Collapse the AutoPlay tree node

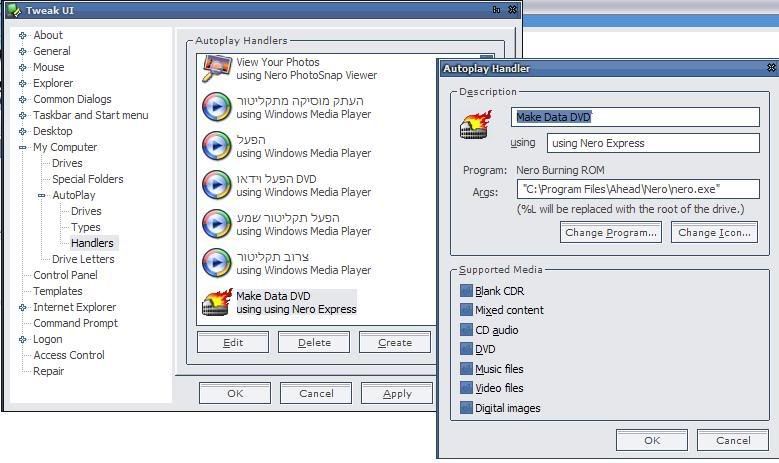point(42,195)
